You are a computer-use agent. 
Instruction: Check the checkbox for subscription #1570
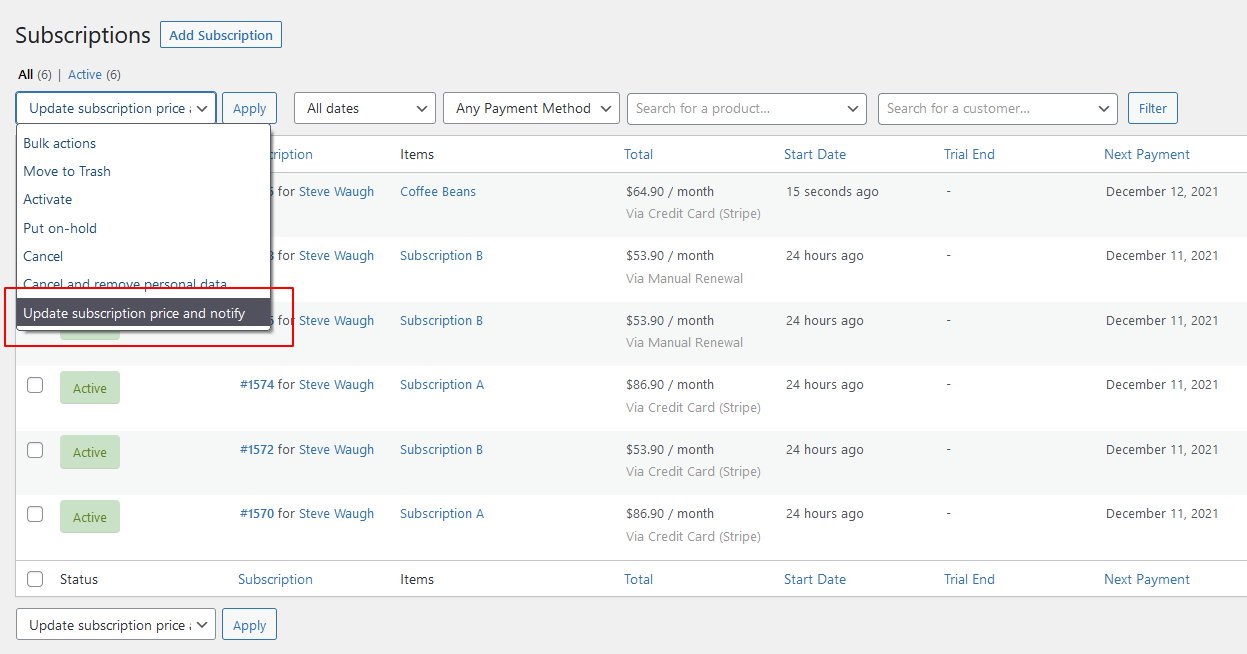[x=35, y=513]
